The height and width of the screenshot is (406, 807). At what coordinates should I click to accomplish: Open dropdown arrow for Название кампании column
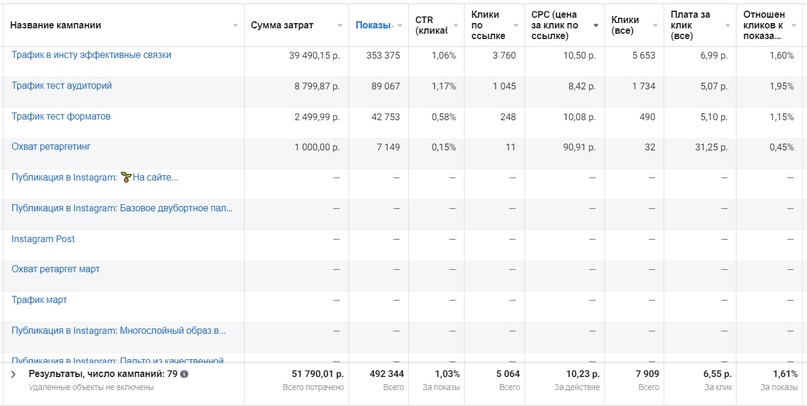tap(235, 26)
